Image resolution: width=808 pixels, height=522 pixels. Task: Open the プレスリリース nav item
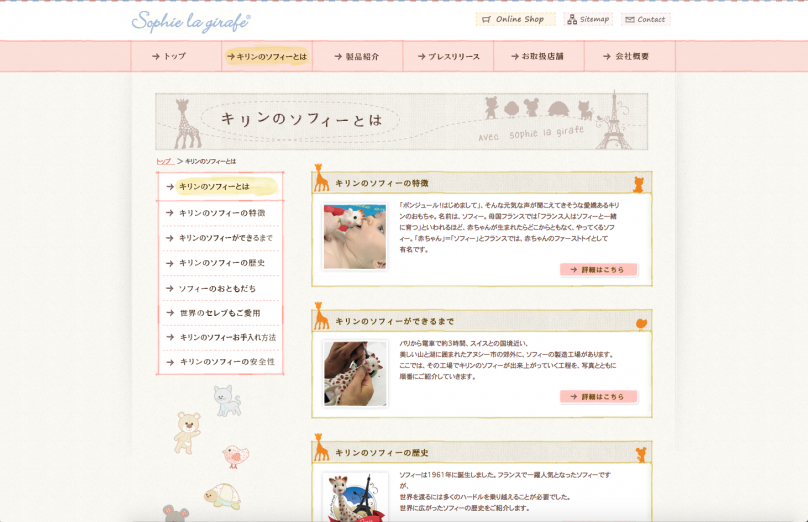(x=448, y=56)
